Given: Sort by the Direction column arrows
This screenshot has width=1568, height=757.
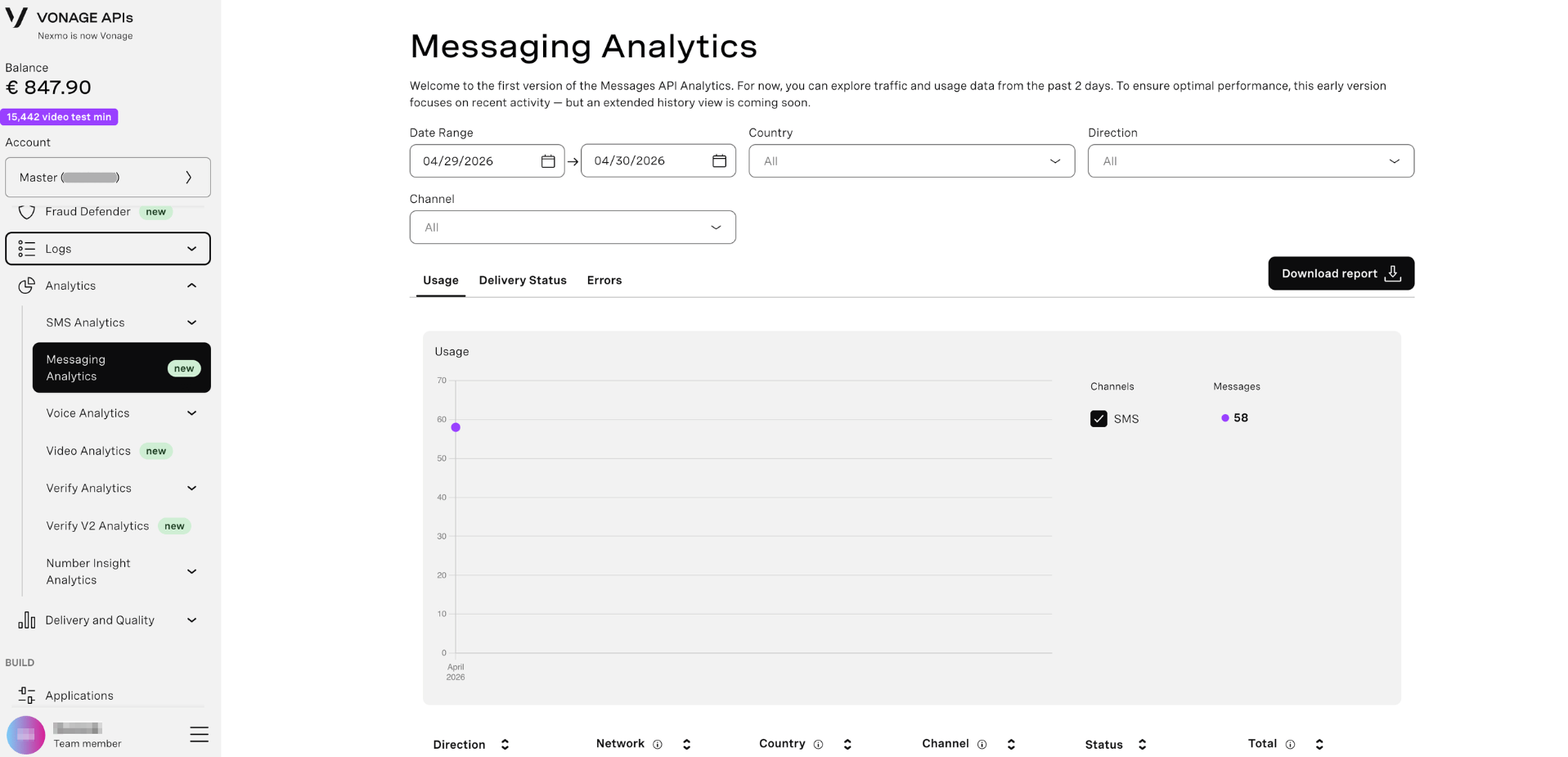Looking at the screenshot, I should click(505, 745).
